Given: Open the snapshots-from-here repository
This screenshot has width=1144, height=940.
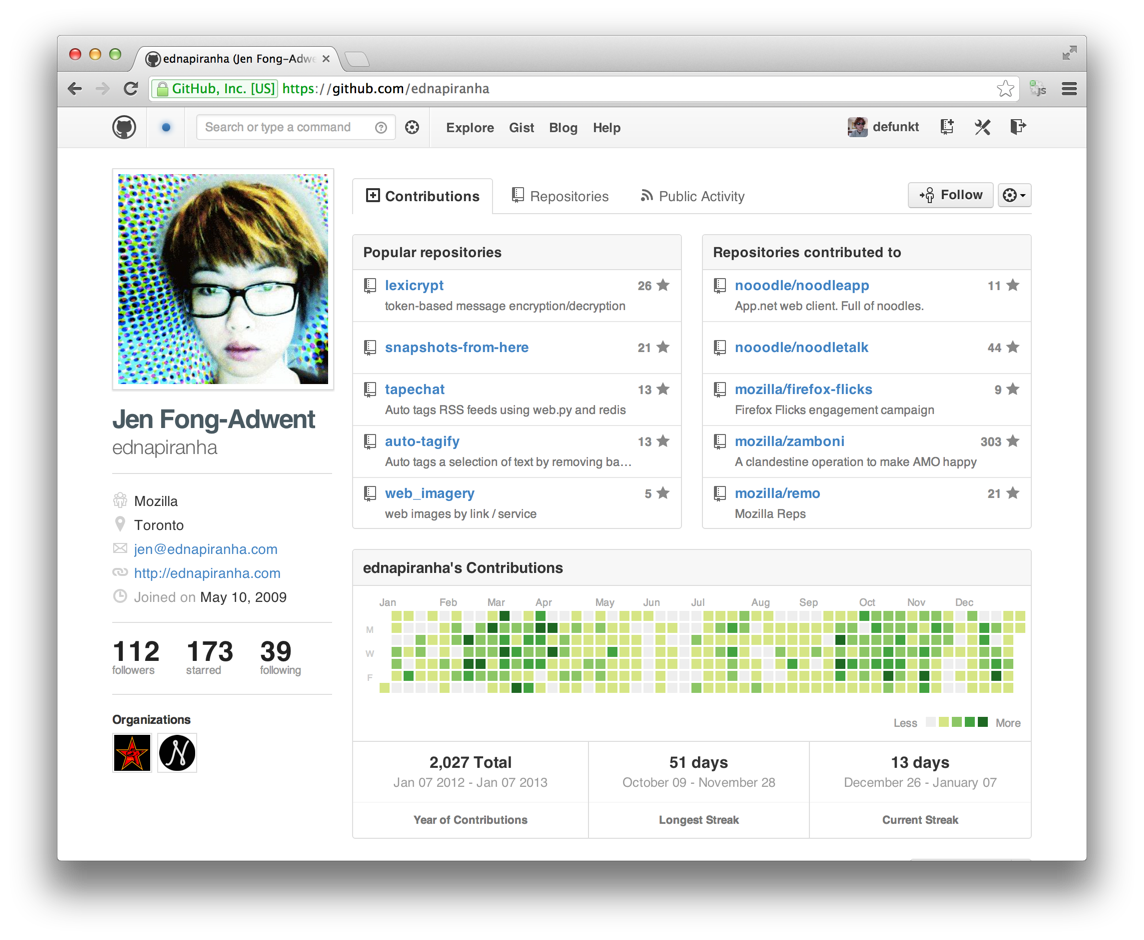Looking at the screenshot, I should (457, 347).
